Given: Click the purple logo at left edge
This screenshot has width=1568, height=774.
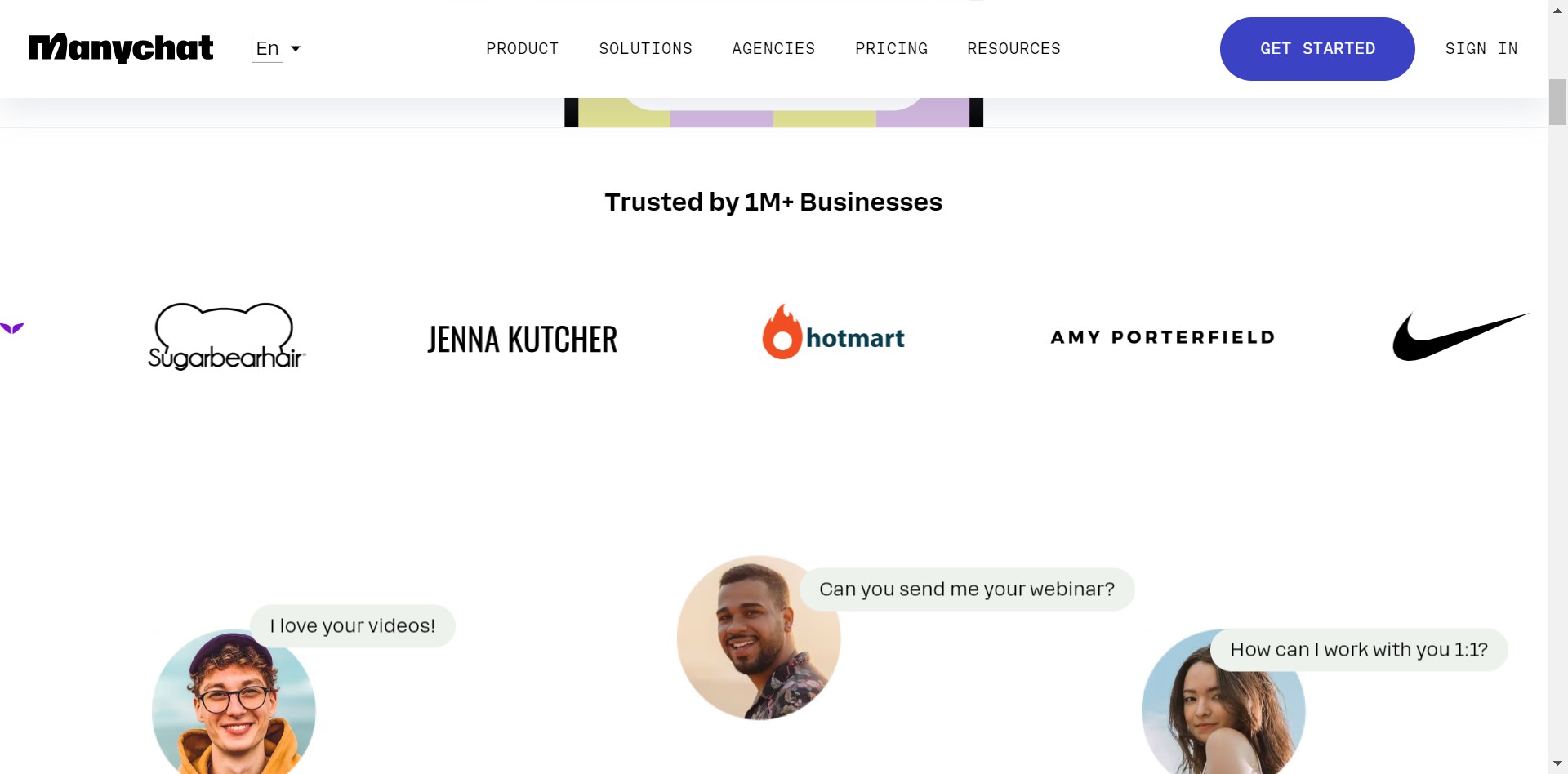Looking at the screenshot, I should 11,328.
